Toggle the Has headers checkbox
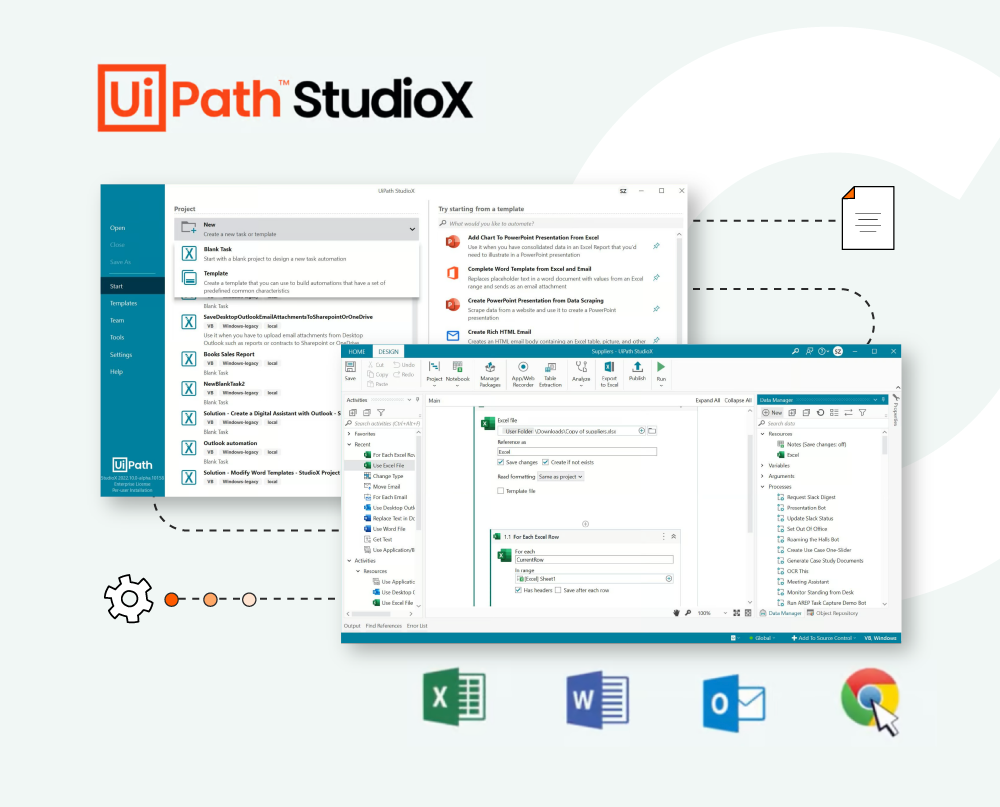 [x=518, y=590]
